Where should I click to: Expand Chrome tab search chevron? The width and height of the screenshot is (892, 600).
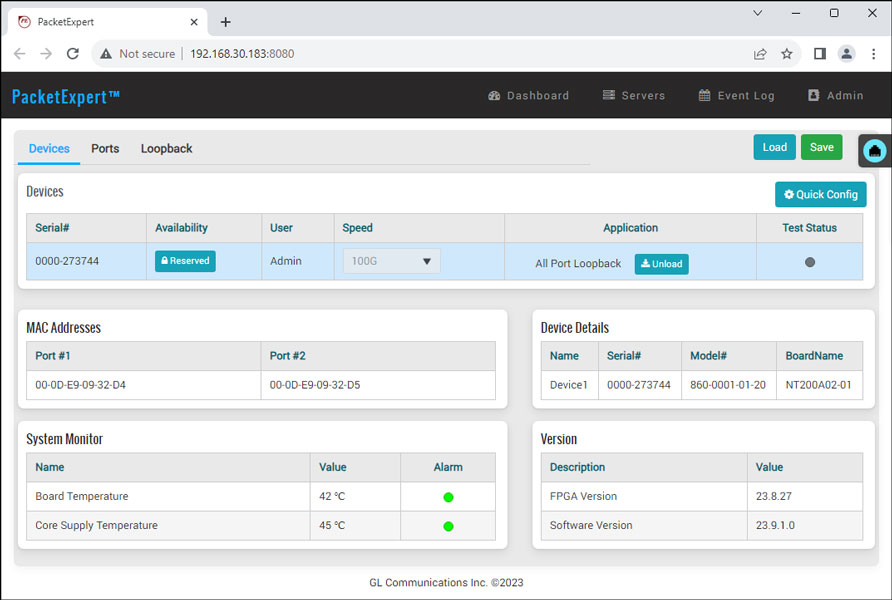tap(757, 13)
